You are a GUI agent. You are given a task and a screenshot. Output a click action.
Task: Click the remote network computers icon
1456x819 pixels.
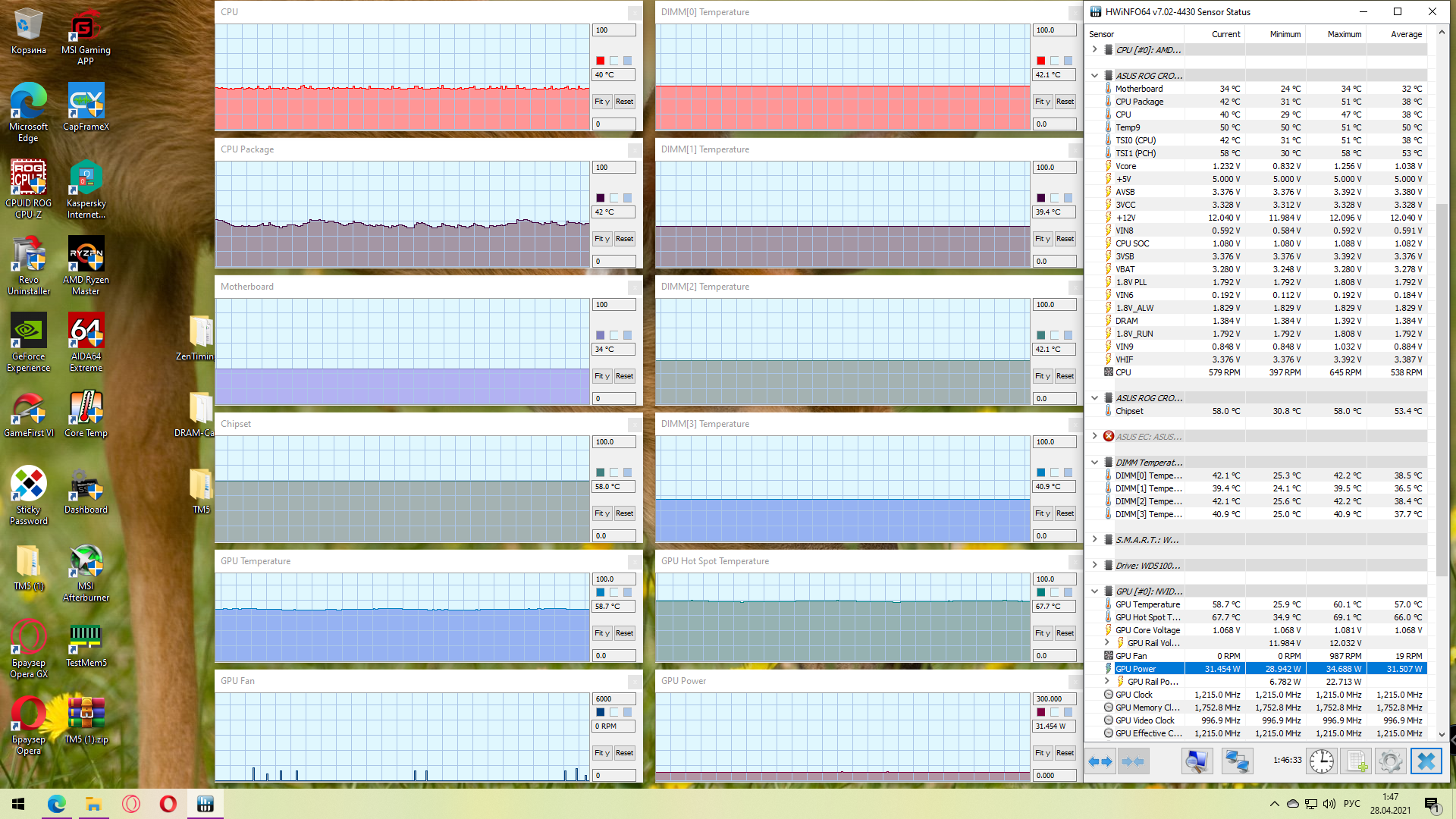(1237, 761)
